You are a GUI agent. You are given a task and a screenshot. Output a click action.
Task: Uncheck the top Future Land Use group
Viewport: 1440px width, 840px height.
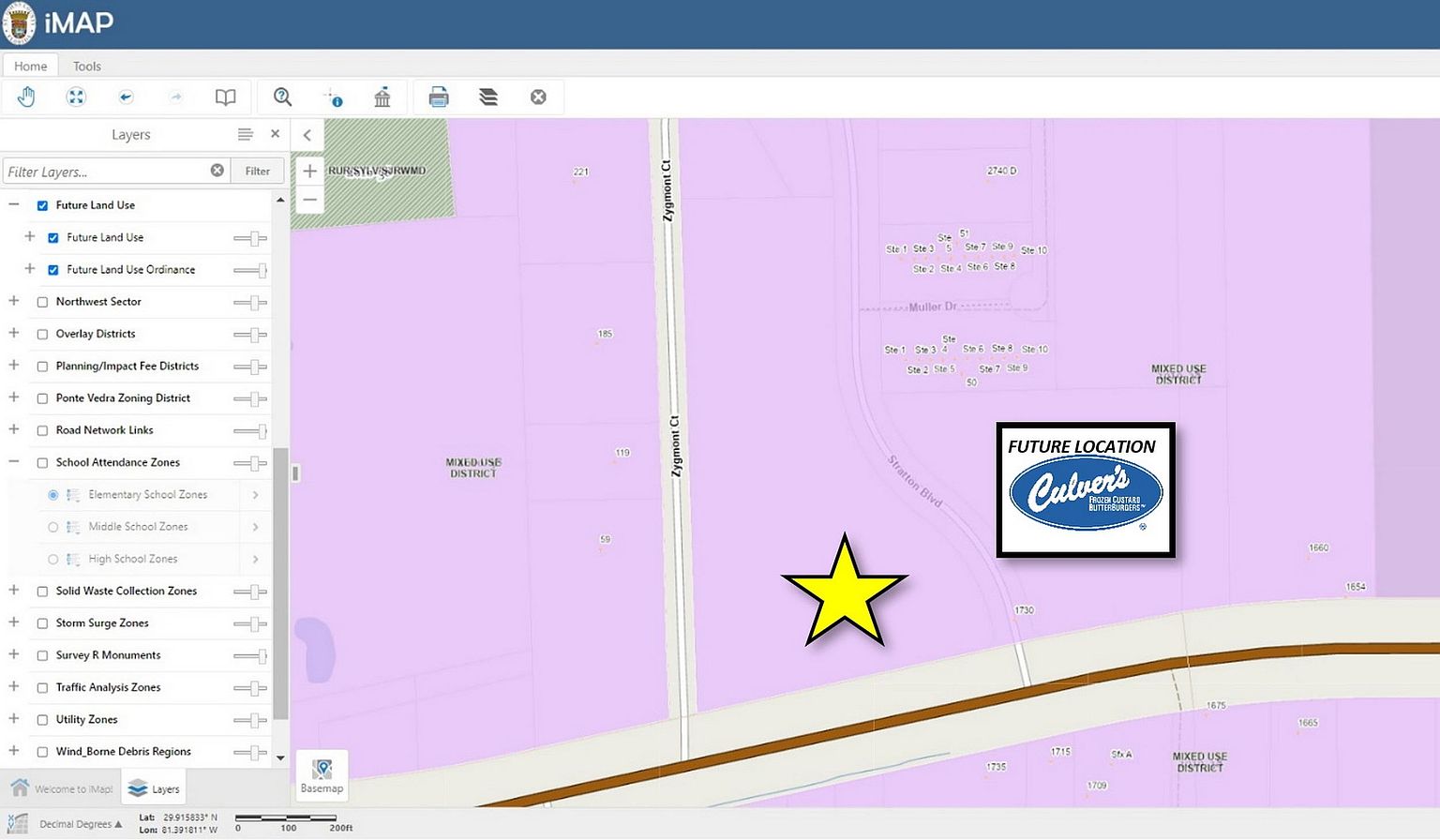(x=42, y=205)
